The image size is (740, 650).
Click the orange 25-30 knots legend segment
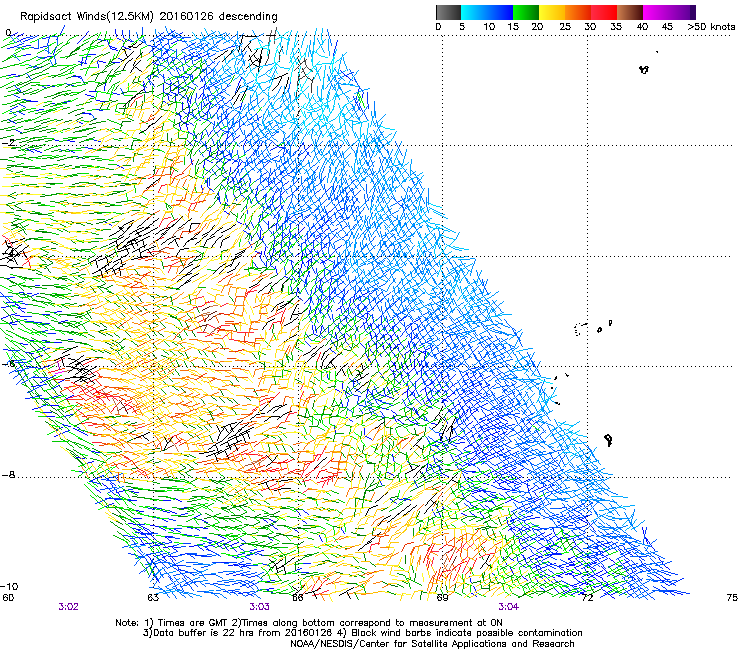578,12
